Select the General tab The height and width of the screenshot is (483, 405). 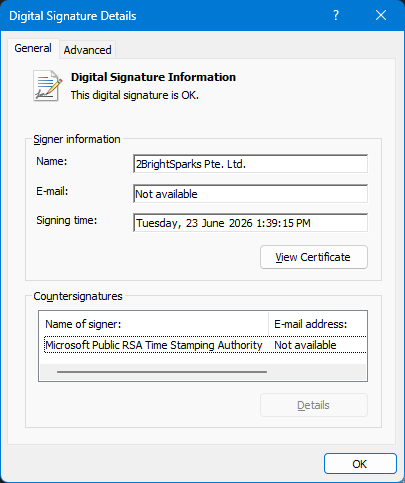pos(33,48)
